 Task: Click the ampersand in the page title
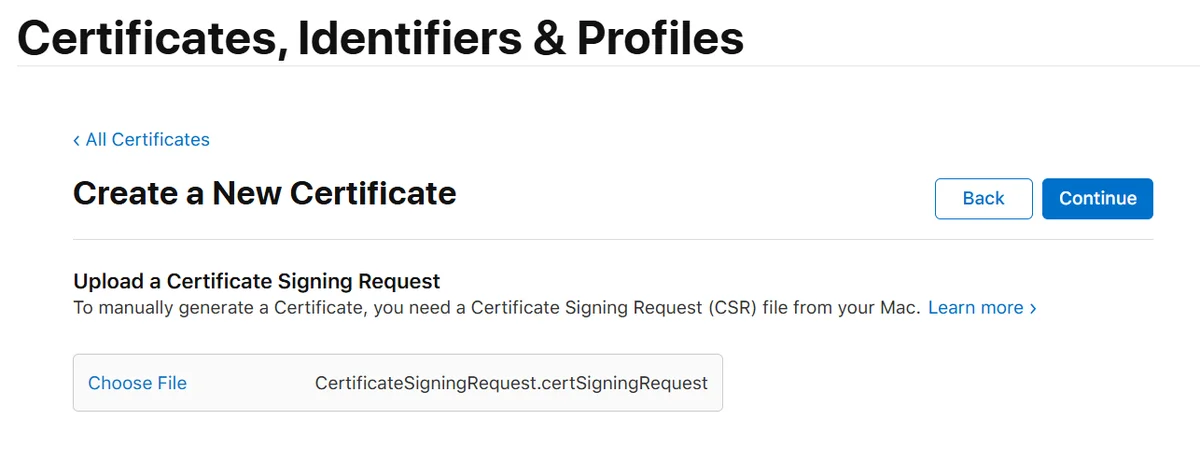pyautogui.click(x=546, y=38)
